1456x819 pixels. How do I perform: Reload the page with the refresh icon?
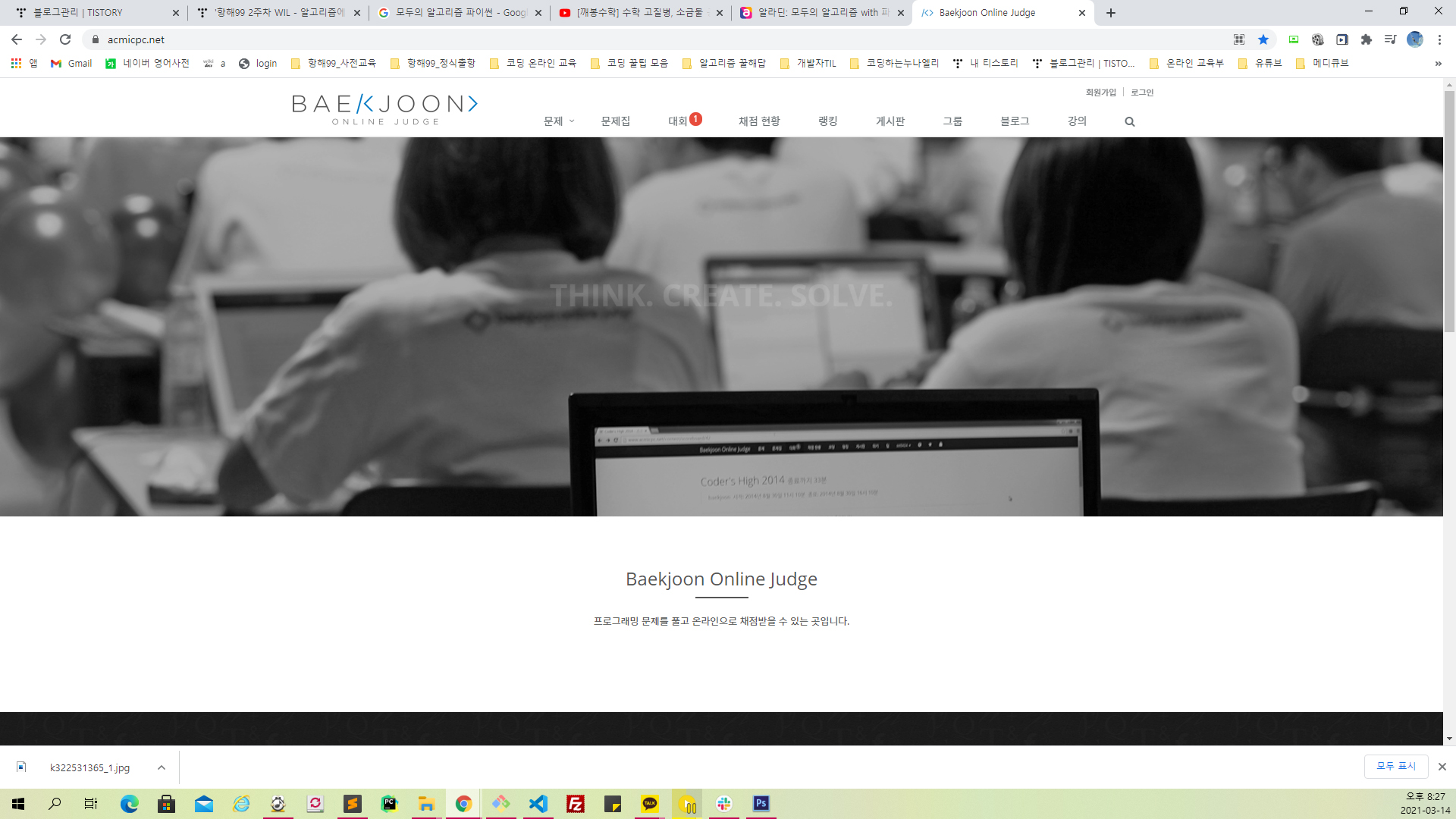65,39
